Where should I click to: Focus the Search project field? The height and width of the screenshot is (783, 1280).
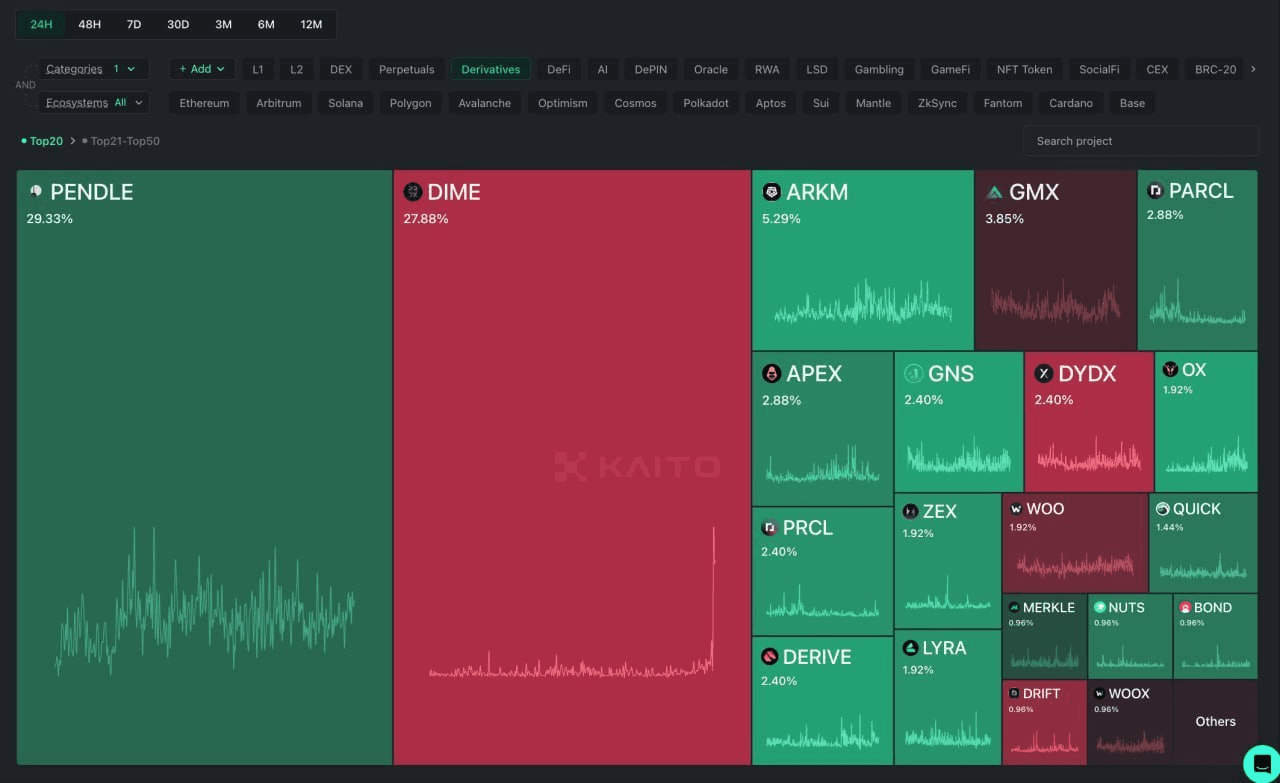(1141, 141)
